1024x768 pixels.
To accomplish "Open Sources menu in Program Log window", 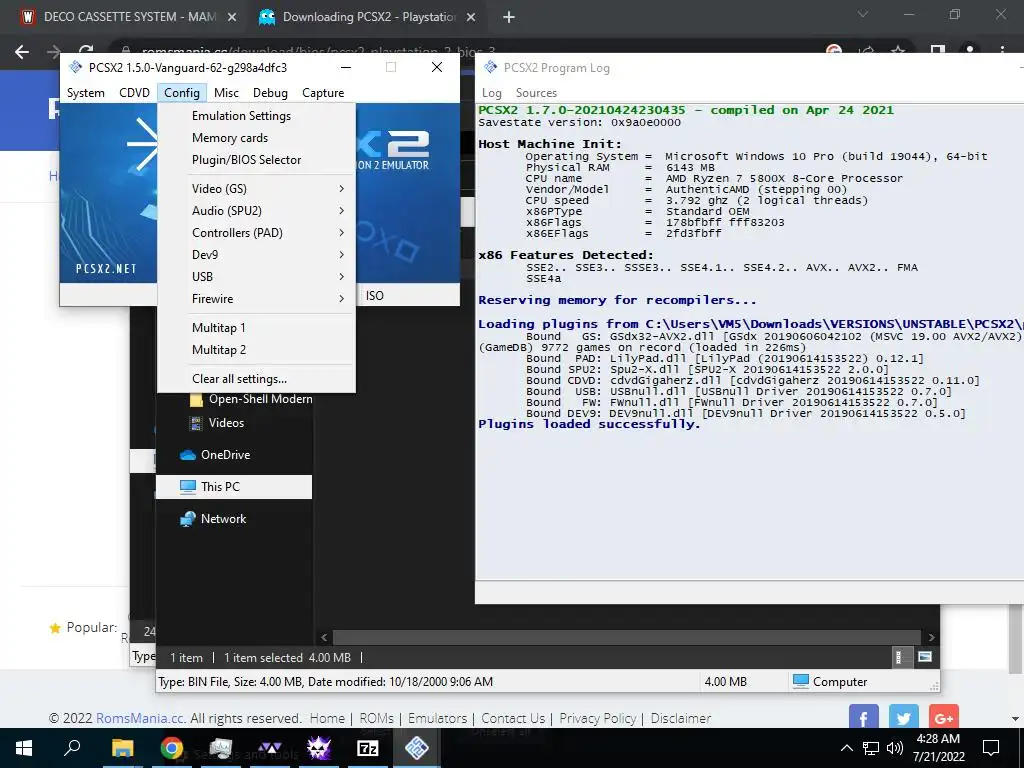I will click(536, 93).
